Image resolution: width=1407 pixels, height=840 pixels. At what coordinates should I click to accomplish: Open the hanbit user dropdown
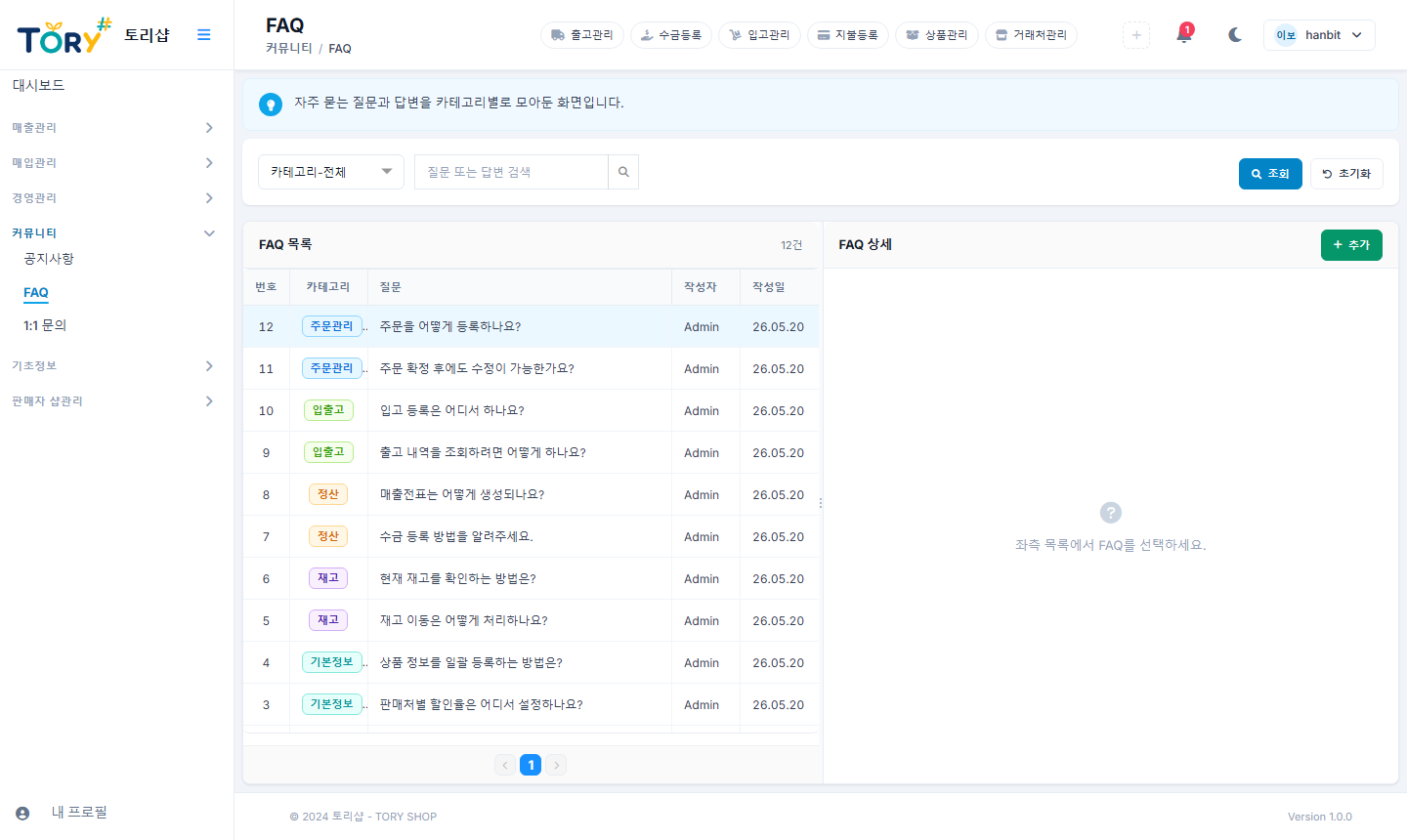1319,35
